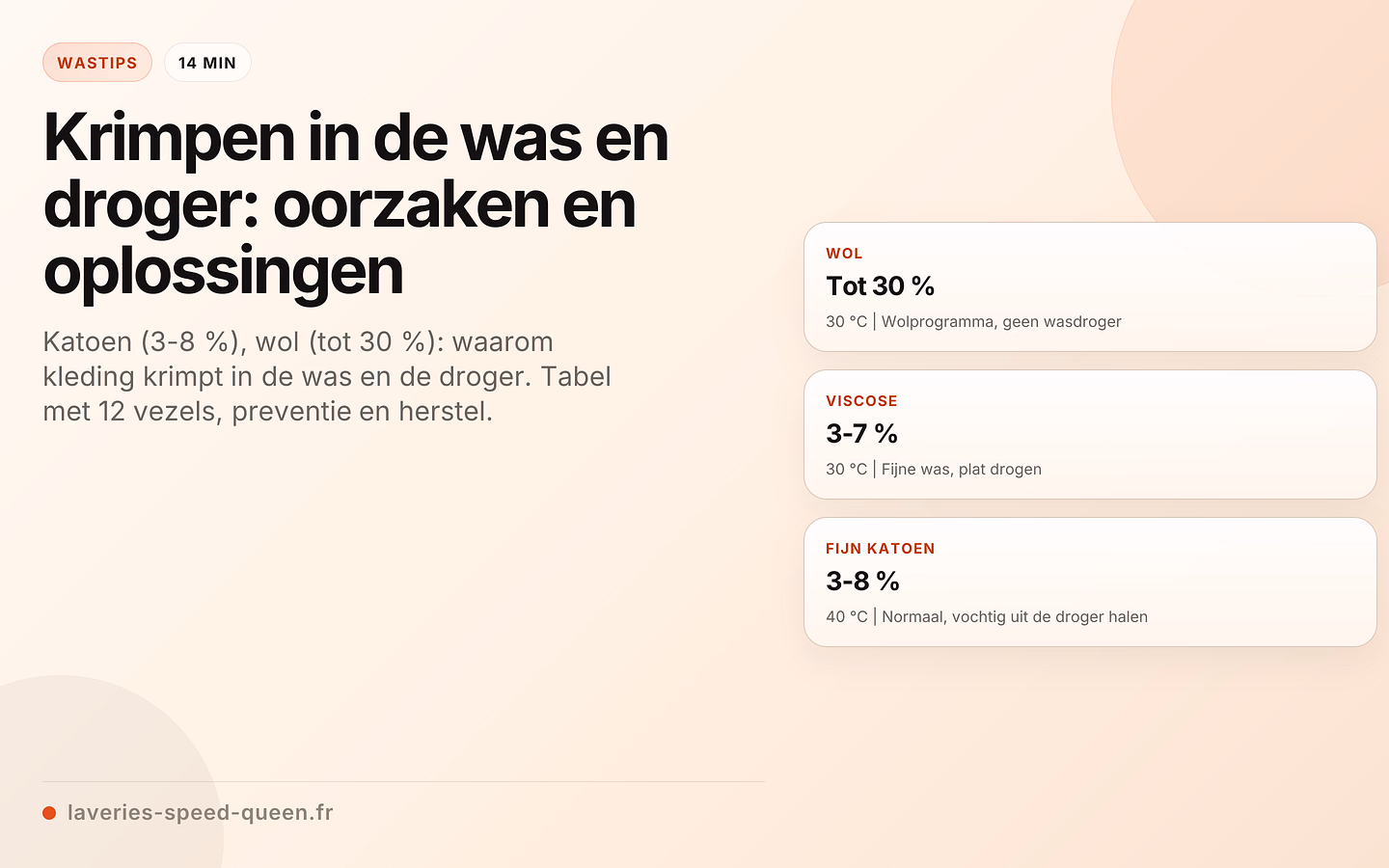
Task: Open the VISCOSE shrinkage card
Action: click(1090, 435)
